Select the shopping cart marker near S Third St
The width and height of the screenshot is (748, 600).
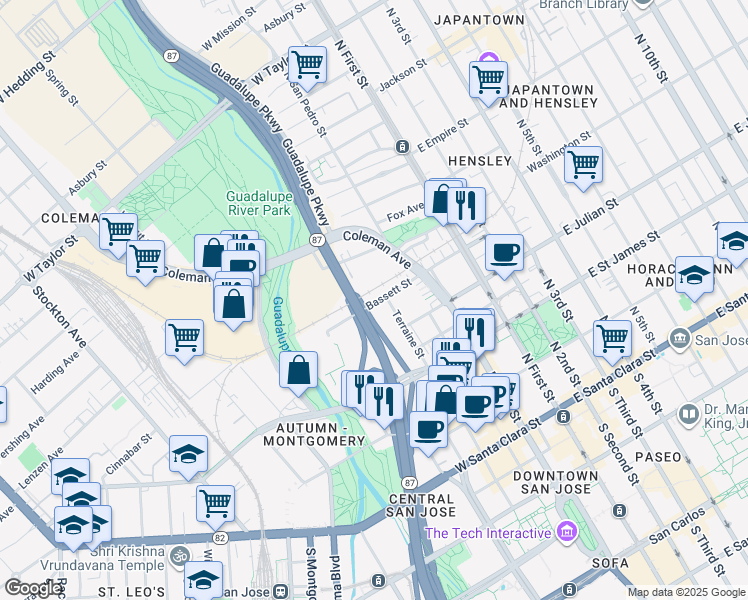613,341
